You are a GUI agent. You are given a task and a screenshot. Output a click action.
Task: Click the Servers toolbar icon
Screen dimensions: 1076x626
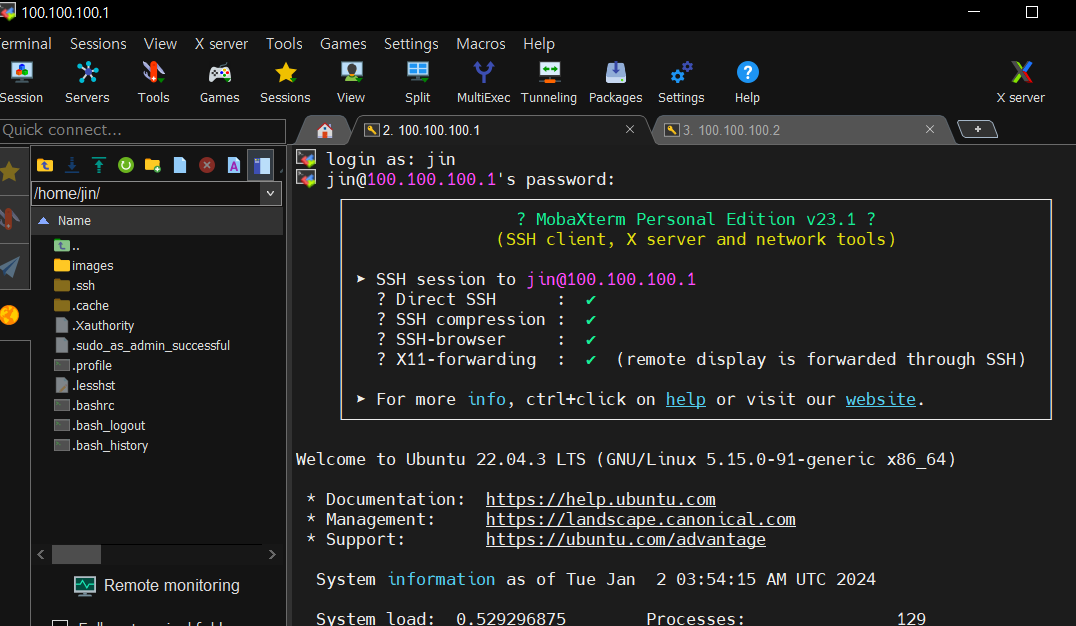[87, 82]
